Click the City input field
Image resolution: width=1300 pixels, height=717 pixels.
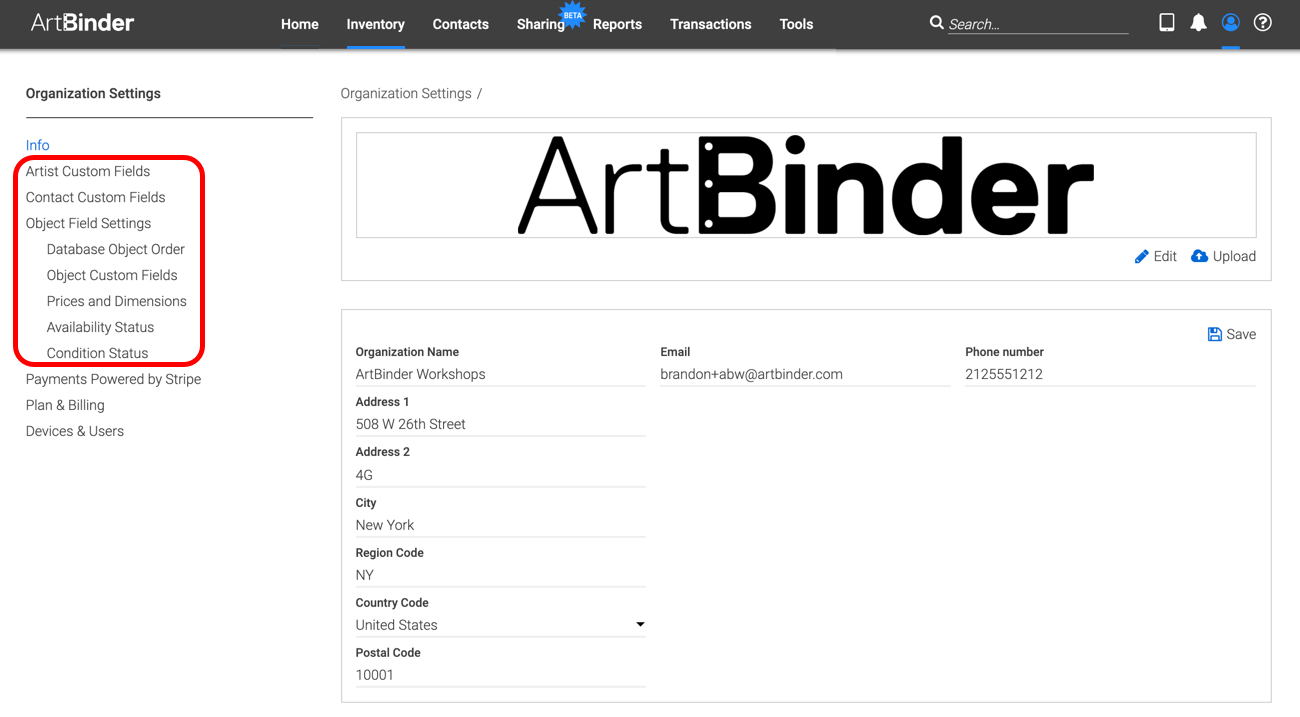pyautogui.click(x=501, y=525)
